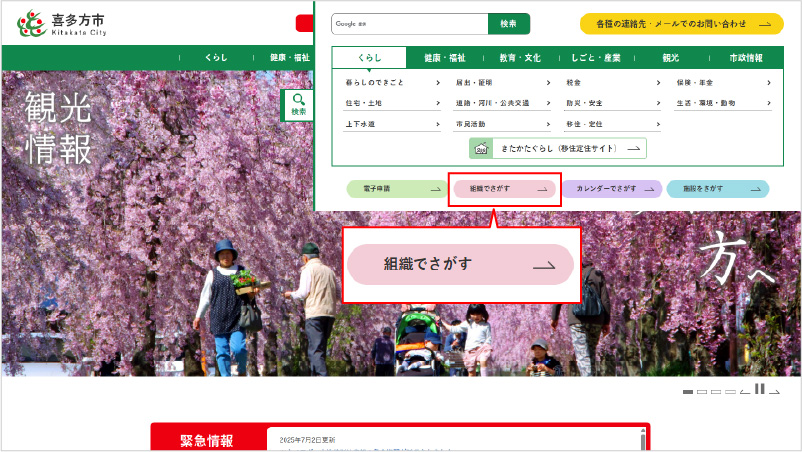This screenshot has height=452, width=802.
Task: Switch to the 観光 tab
Action: [671, 58]
